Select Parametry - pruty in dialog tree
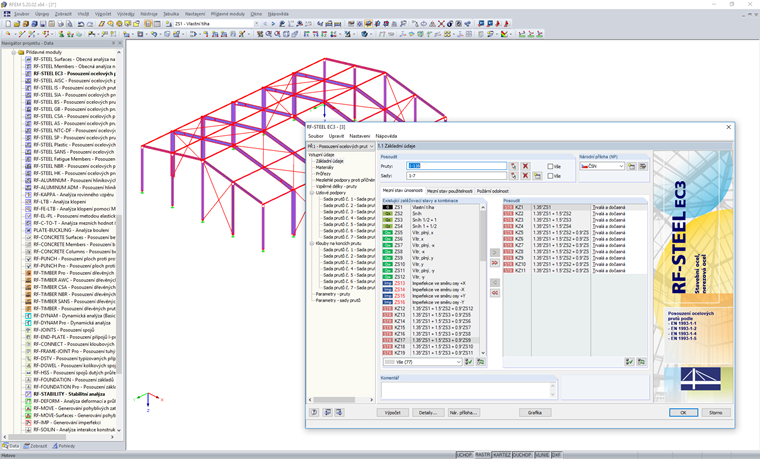760x459 pixels. tap(332, 294)
